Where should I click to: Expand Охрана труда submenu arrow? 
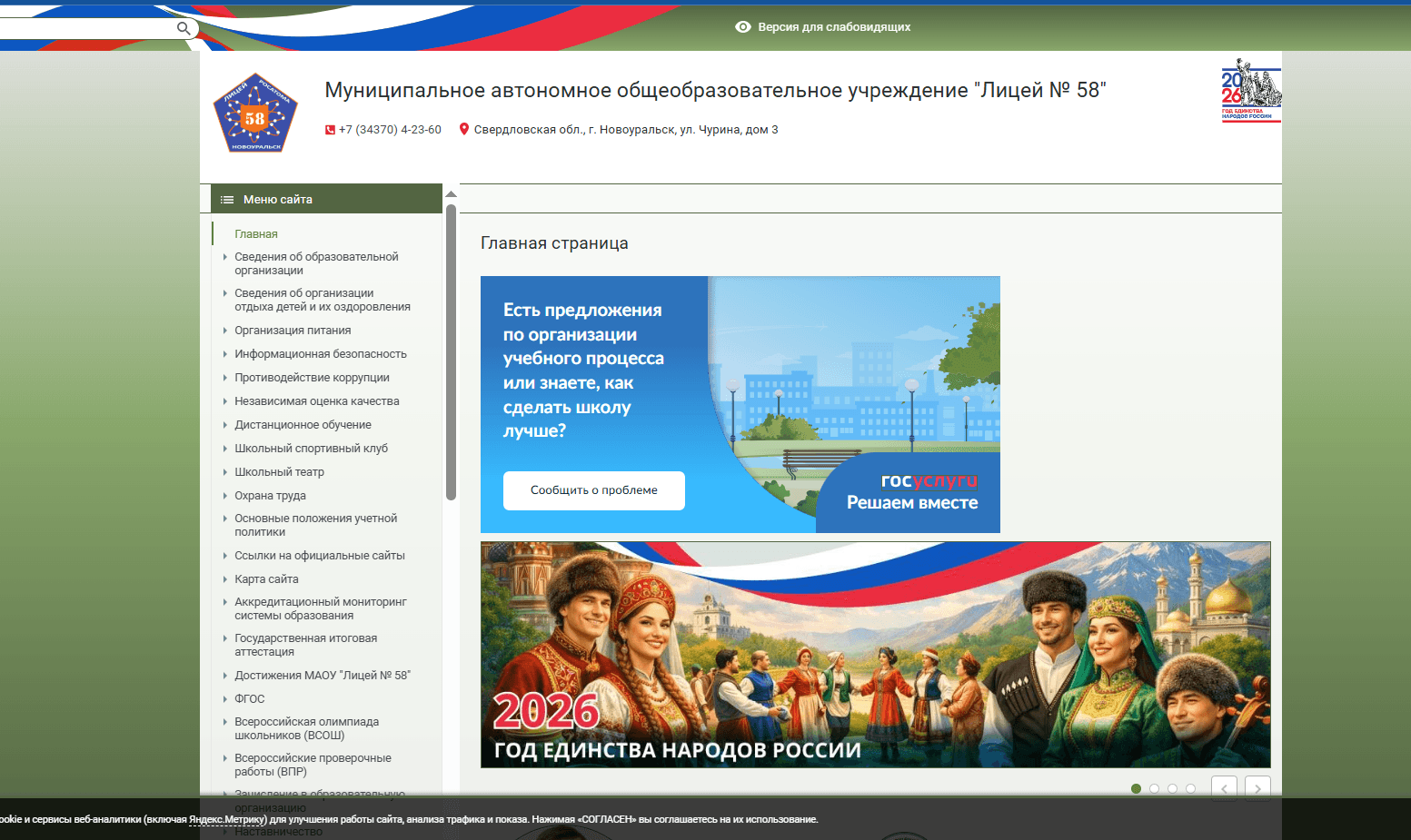[x=224, y=496]
